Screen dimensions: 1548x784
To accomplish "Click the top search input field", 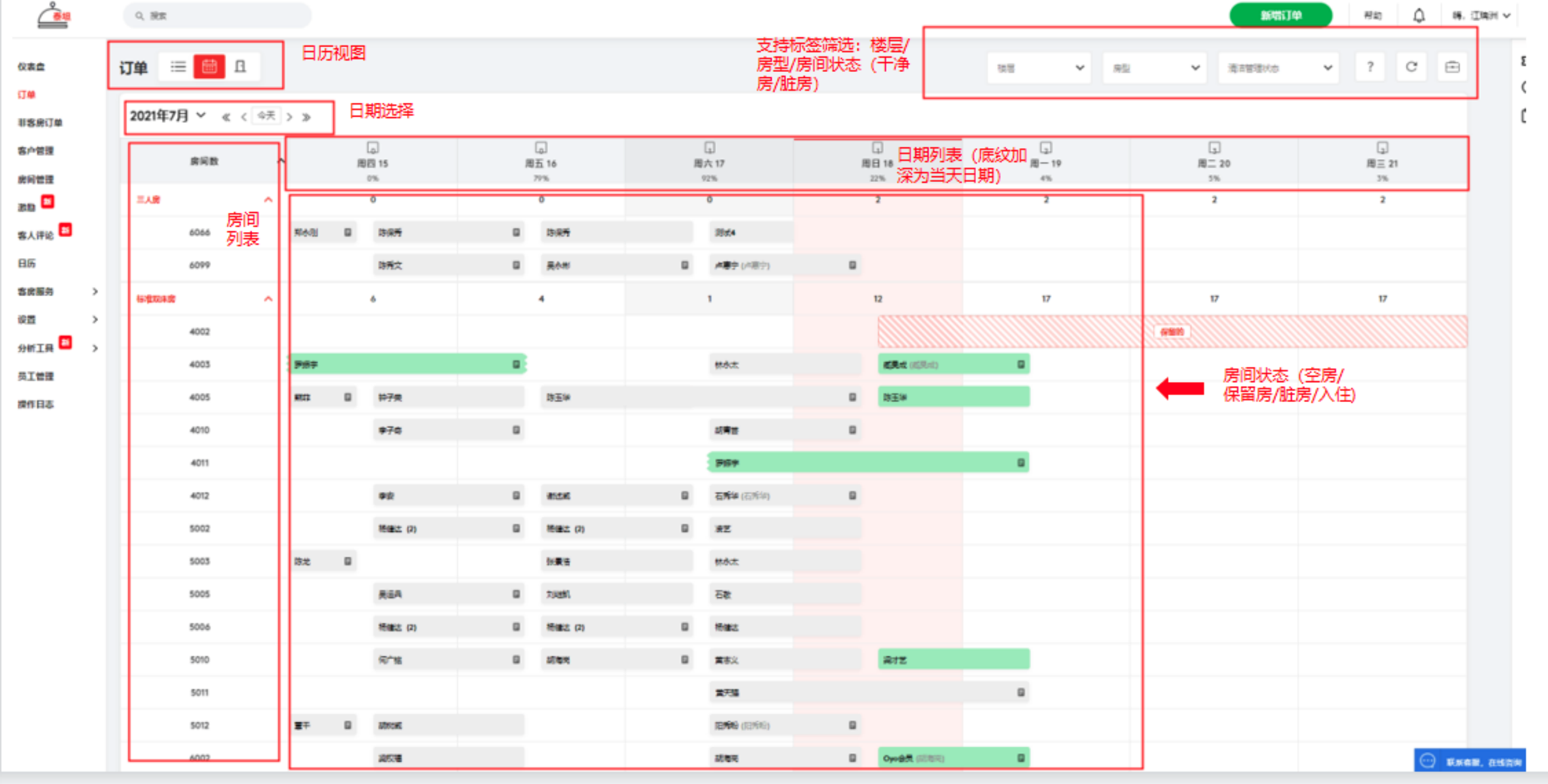I will 218,16.
